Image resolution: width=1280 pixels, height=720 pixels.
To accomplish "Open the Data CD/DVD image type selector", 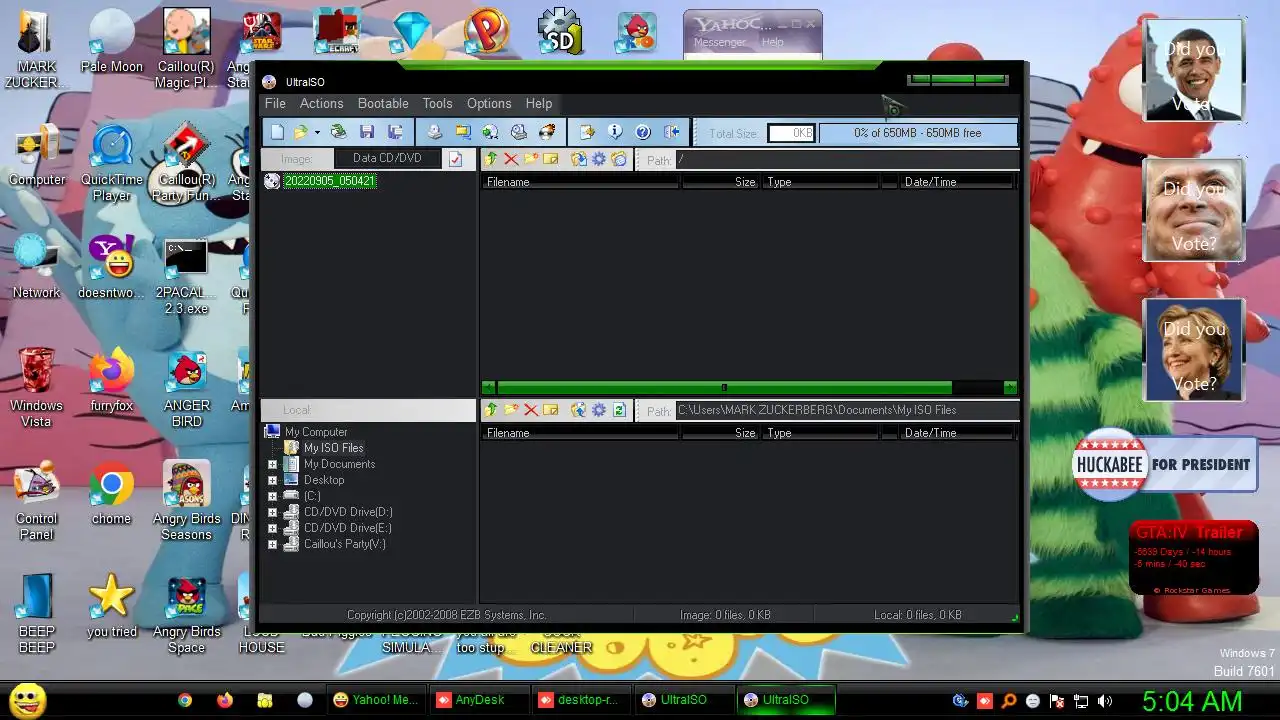I will [387, 158].
